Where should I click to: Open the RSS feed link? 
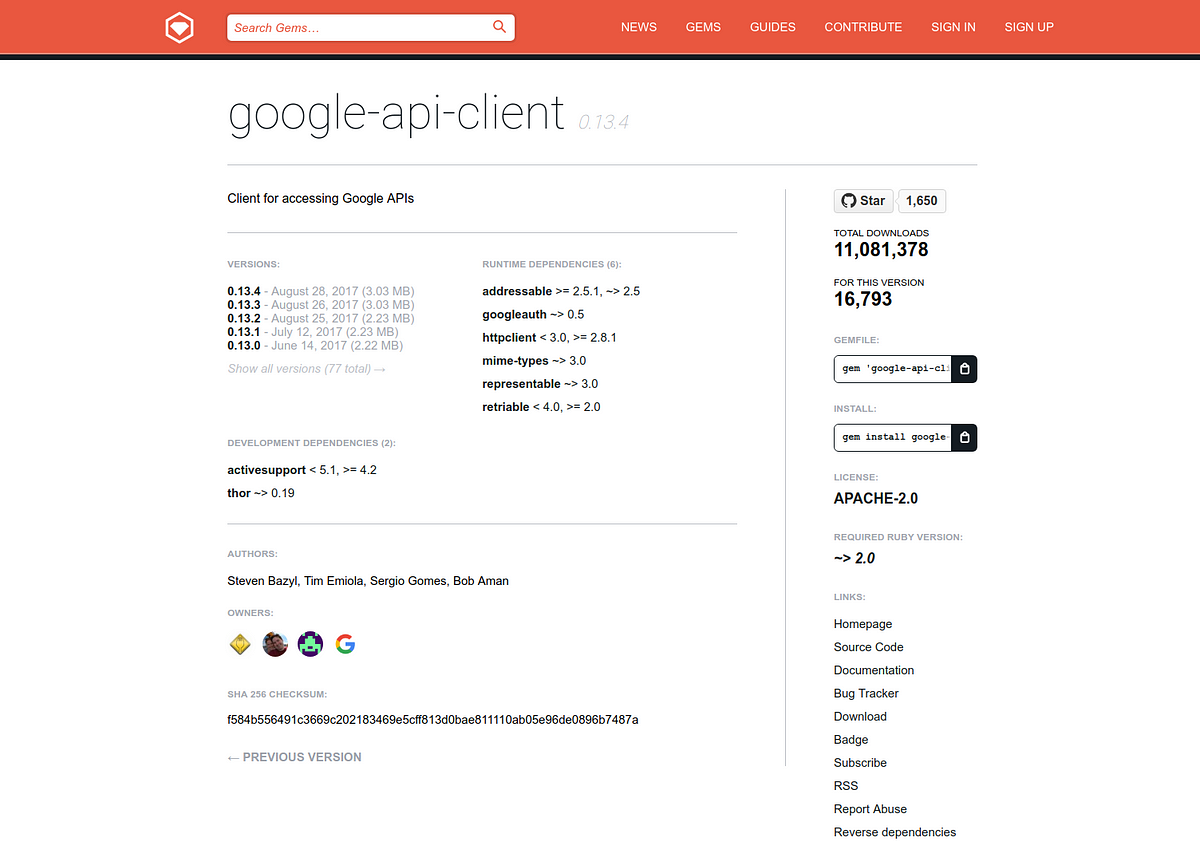pyautogui.click(x=846, y=786)
